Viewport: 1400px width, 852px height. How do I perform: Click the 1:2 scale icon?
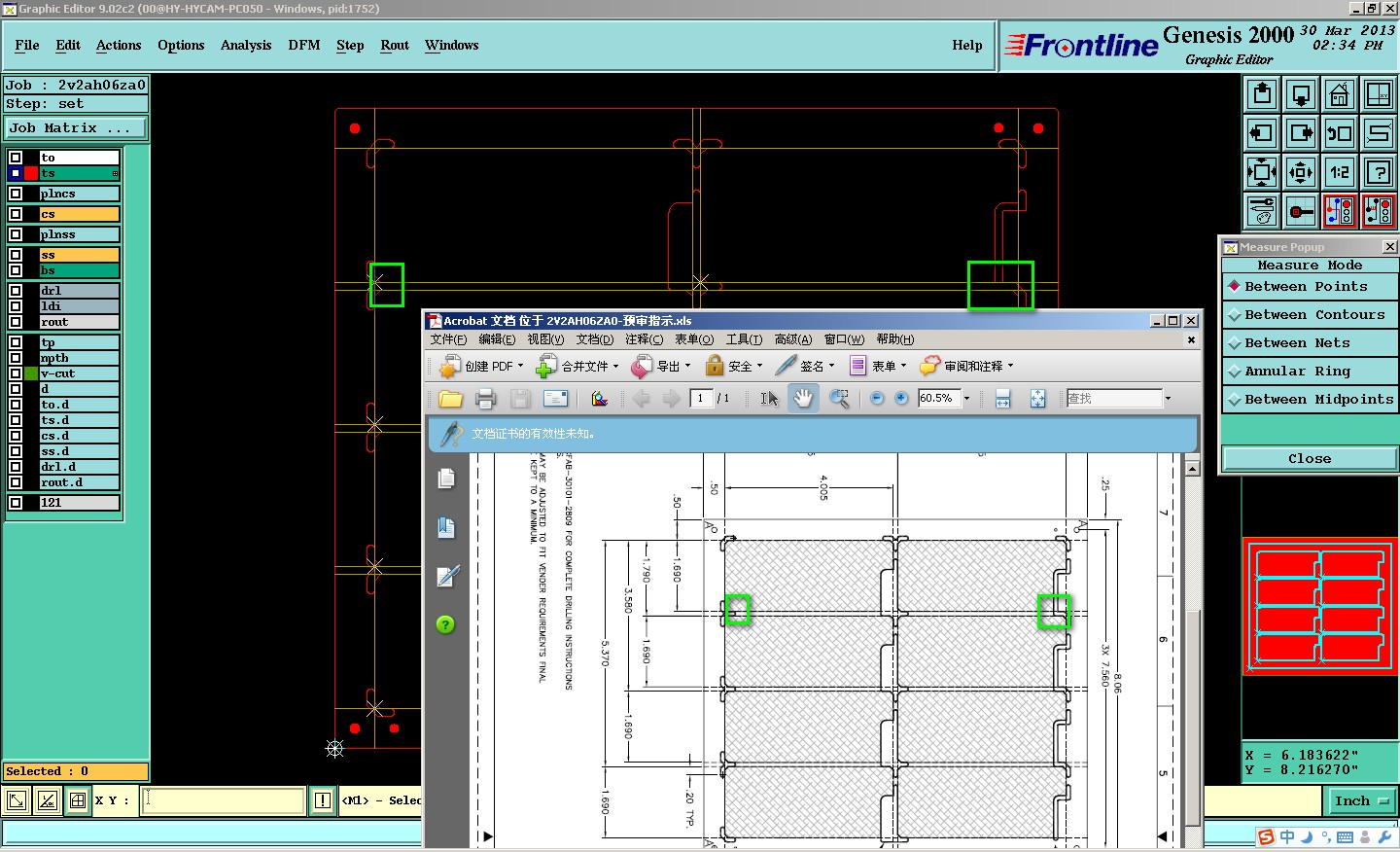[x=1340, y=172]
